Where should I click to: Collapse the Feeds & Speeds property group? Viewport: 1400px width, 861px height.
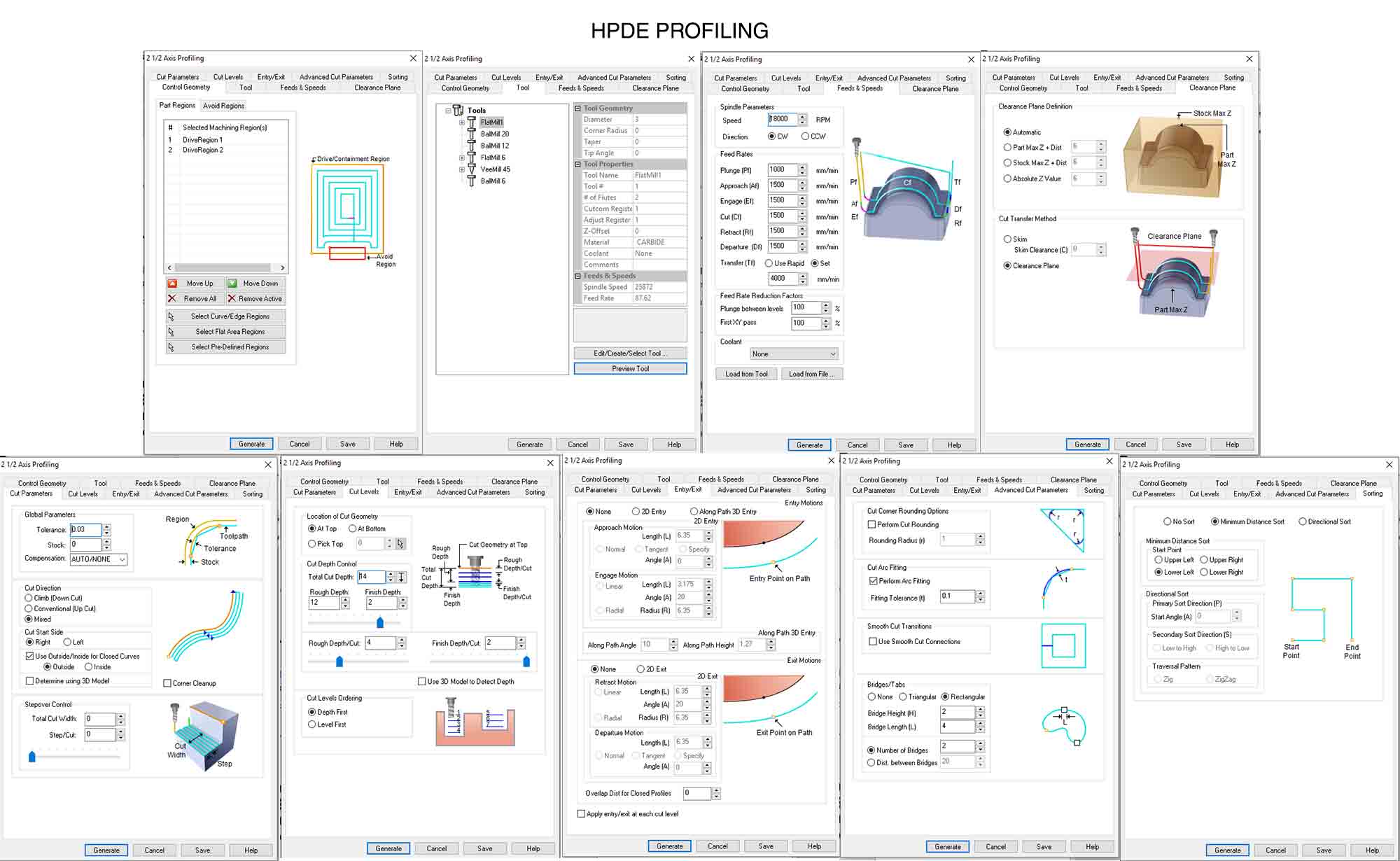(578, 276)
